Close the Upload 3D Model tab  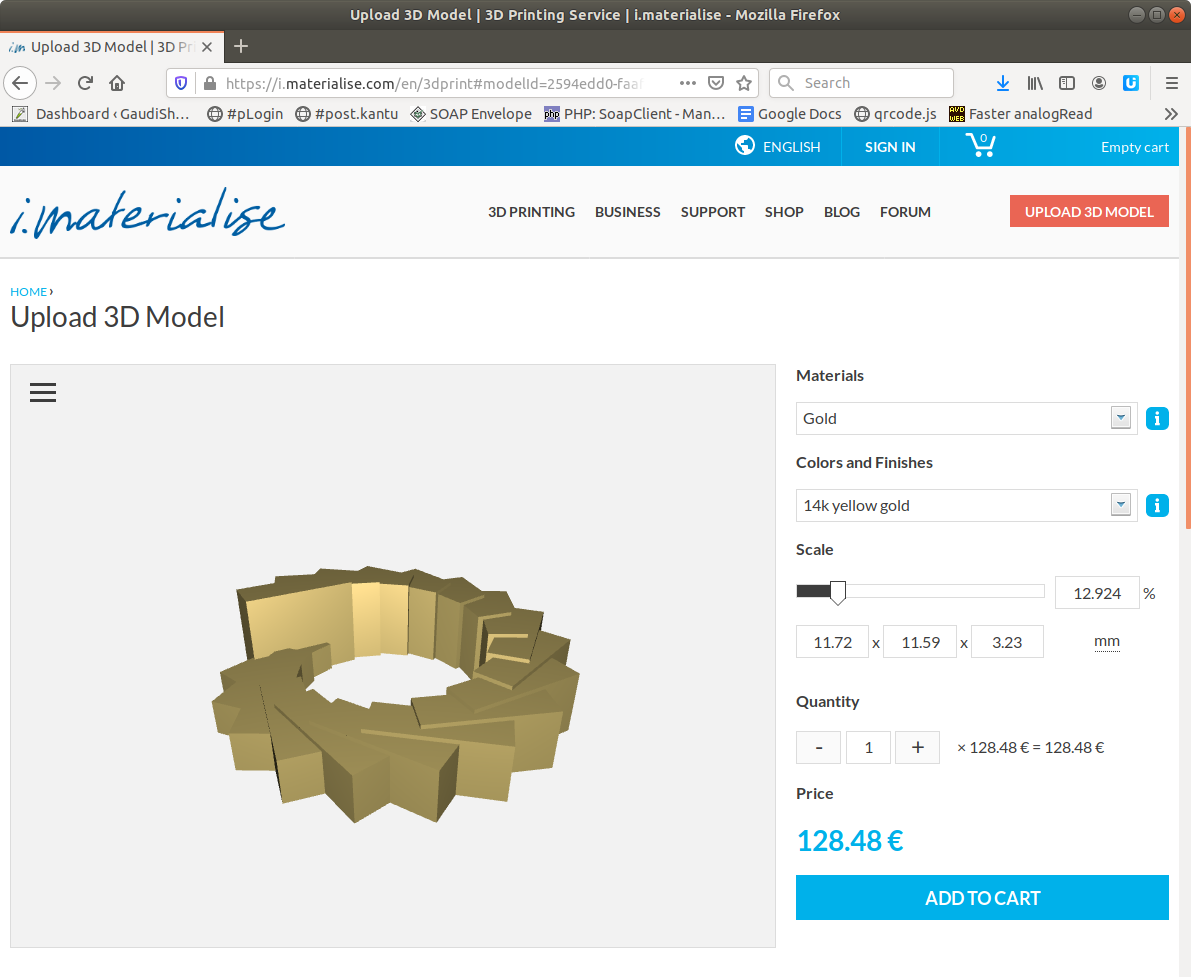point(207,47)
